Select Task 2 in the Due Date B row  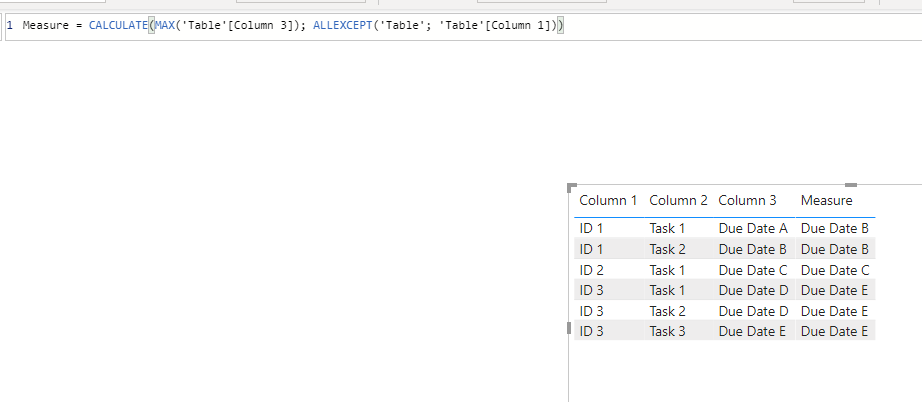tap(667, 249)
